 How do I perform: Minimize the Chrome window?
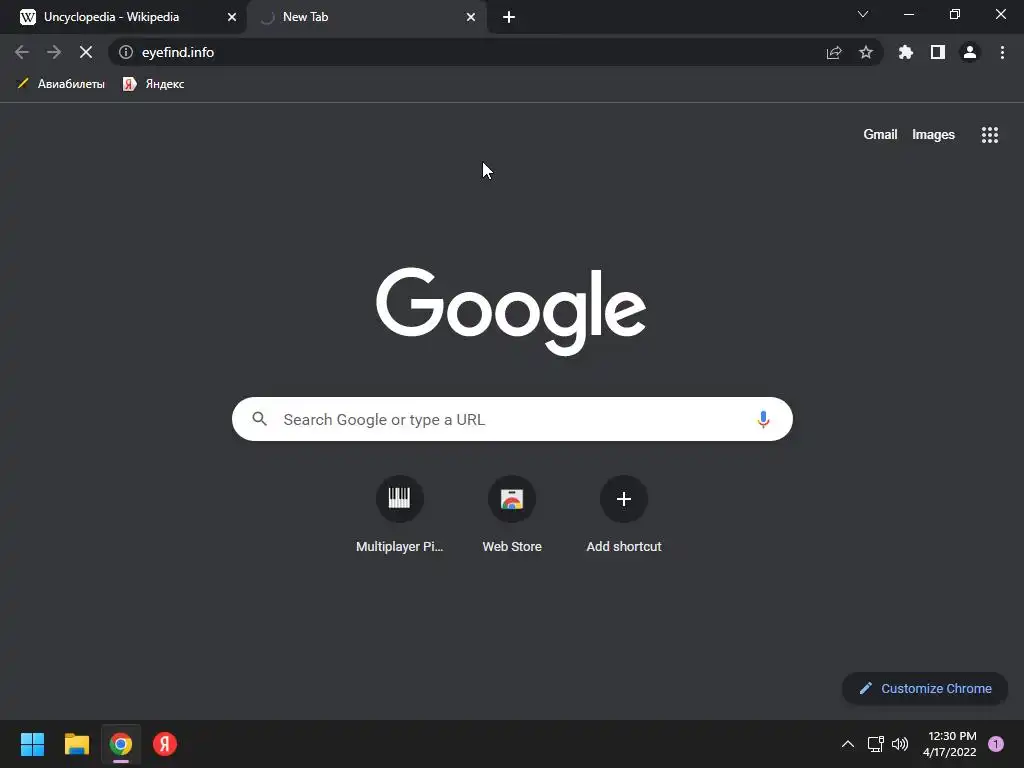[908, 14]
